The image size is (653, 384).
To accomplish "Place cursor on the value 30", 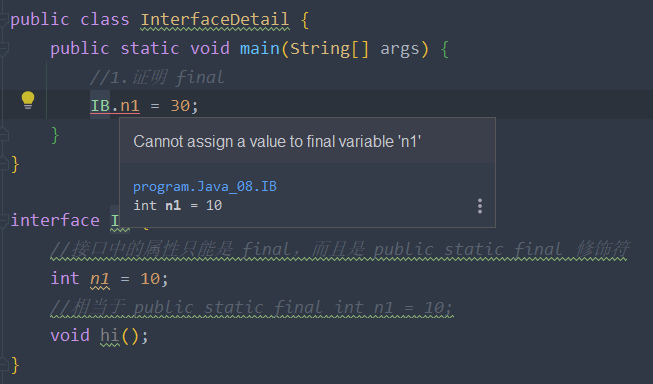I will click(180, 106).
